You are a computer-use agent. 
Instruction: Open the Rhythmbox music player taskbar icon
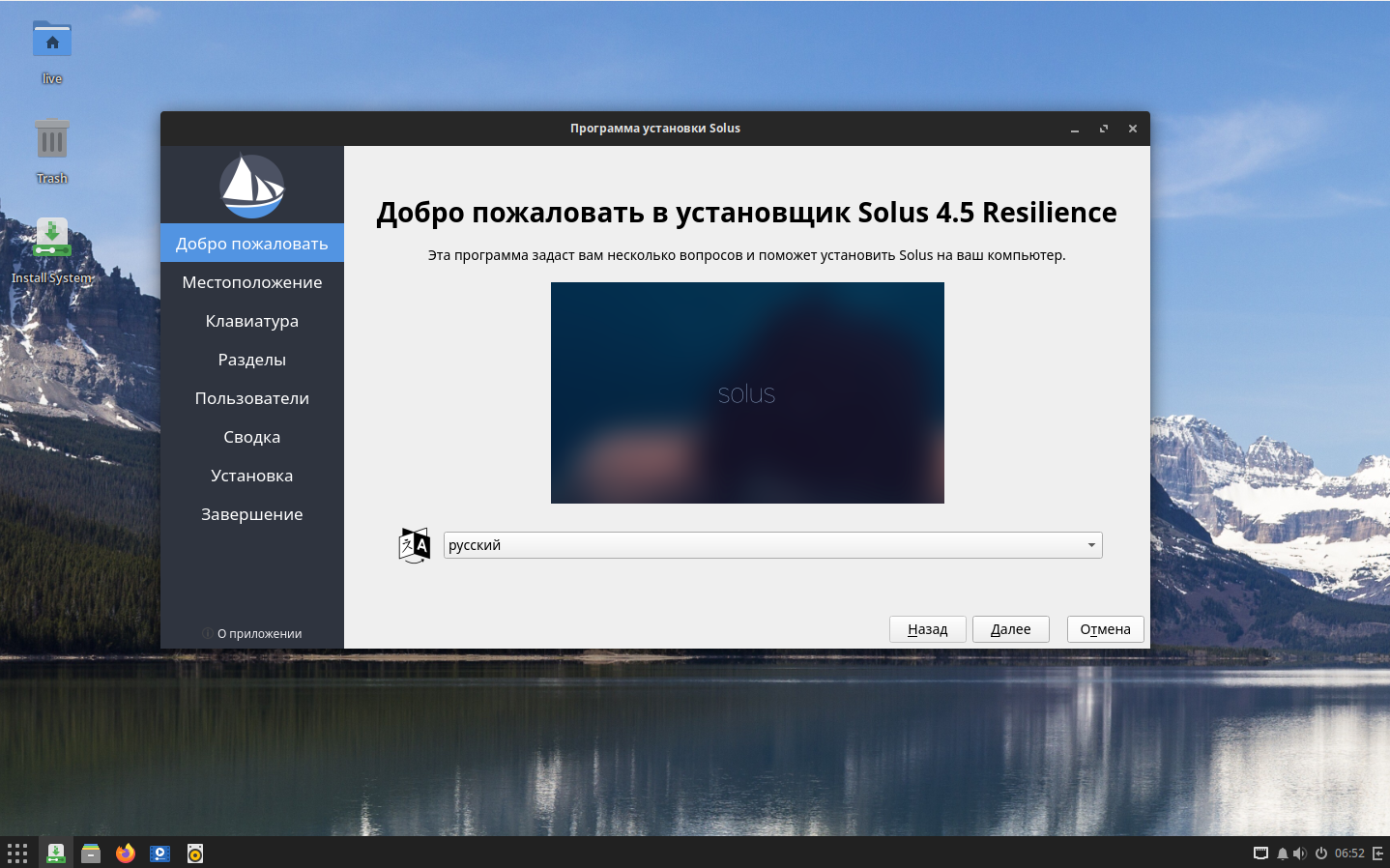tap(195, 854)
